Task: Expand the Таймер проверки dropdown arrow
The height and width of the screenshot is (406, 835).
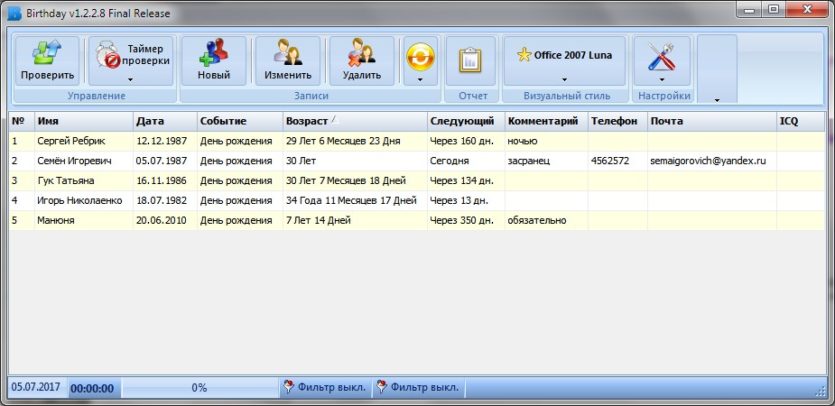Action: point(130,80)
